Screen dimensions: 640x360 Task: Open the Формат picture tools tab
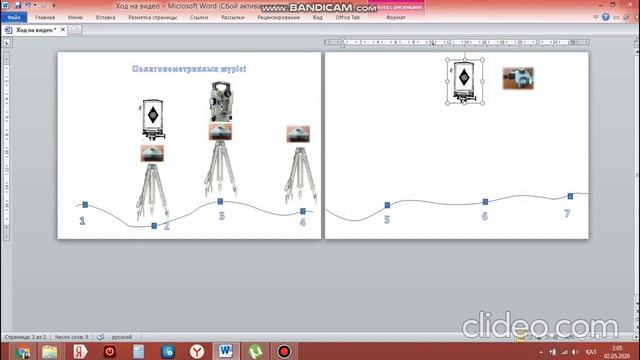pos(396,18)
